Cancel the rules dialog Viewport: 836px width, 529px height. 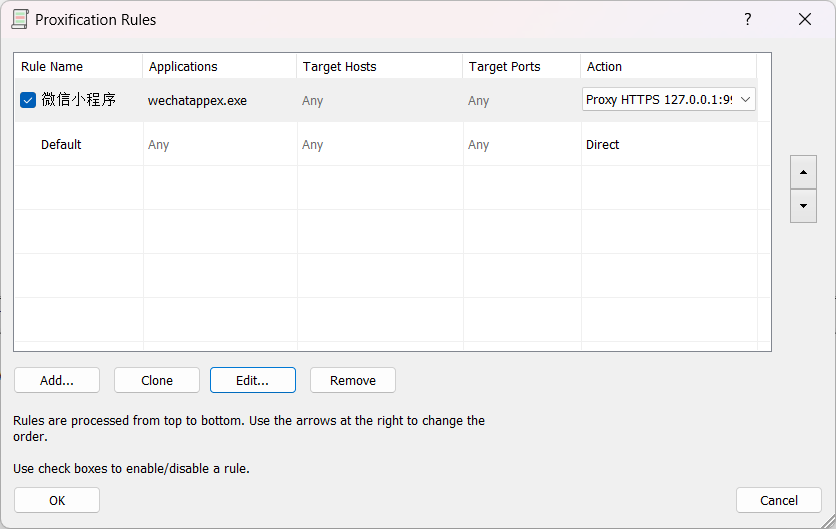(x=778, y=500)
